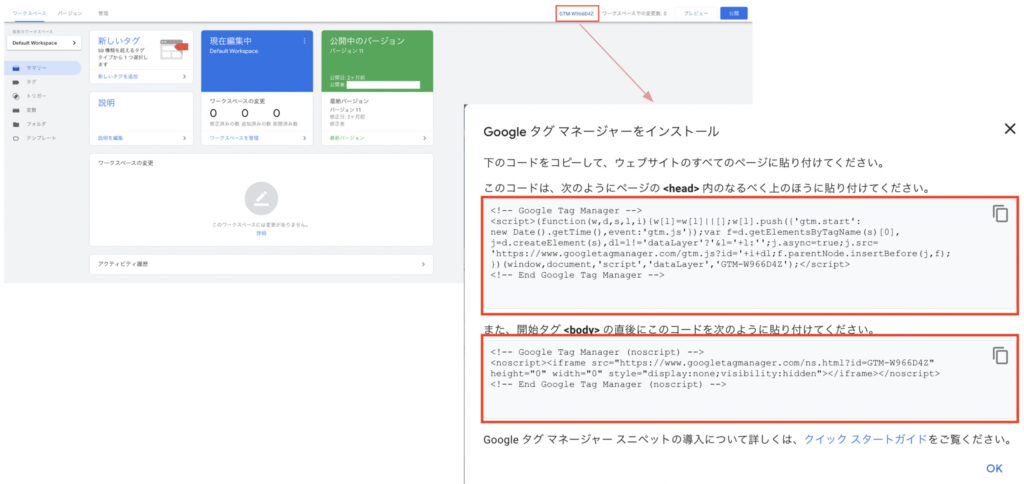The height and width of the screenshot is (484, 1024).
Task: Click the 公開中のバージョン card heading
Action: tap(367, 40)
